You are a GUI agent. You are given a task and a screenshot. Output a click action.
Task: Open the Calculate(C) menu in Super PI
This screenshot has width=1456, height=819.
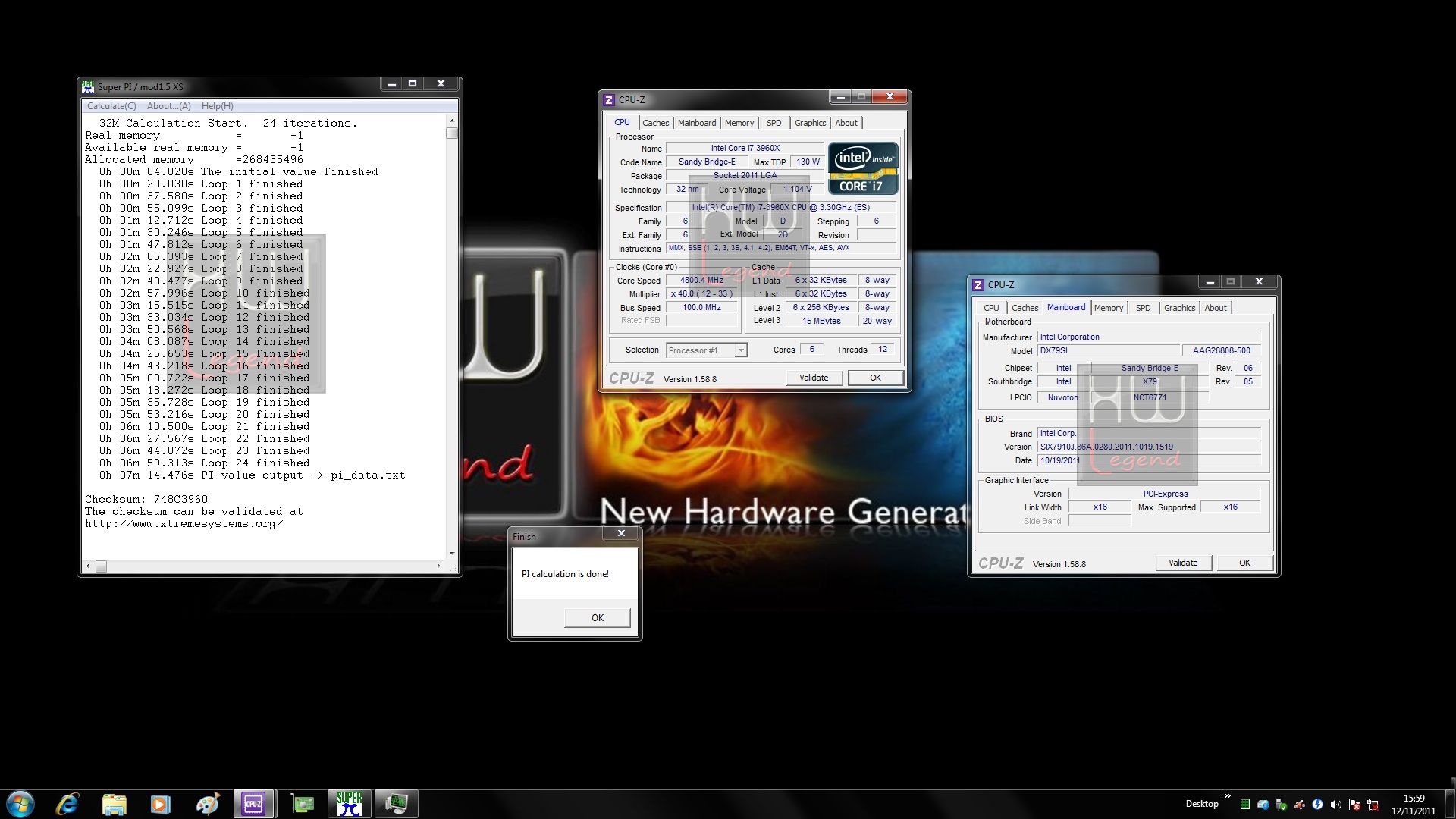pyautogui.click(x=111, y=106)
